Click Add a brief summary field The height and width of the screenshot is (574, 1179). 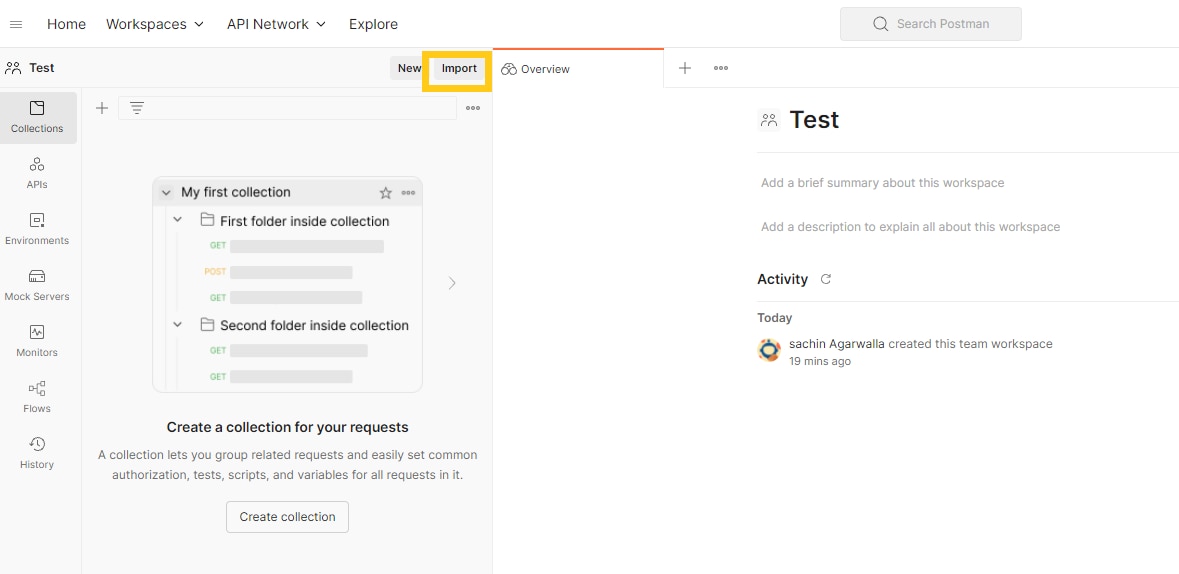pyautogui.click(x=883, y=183)
